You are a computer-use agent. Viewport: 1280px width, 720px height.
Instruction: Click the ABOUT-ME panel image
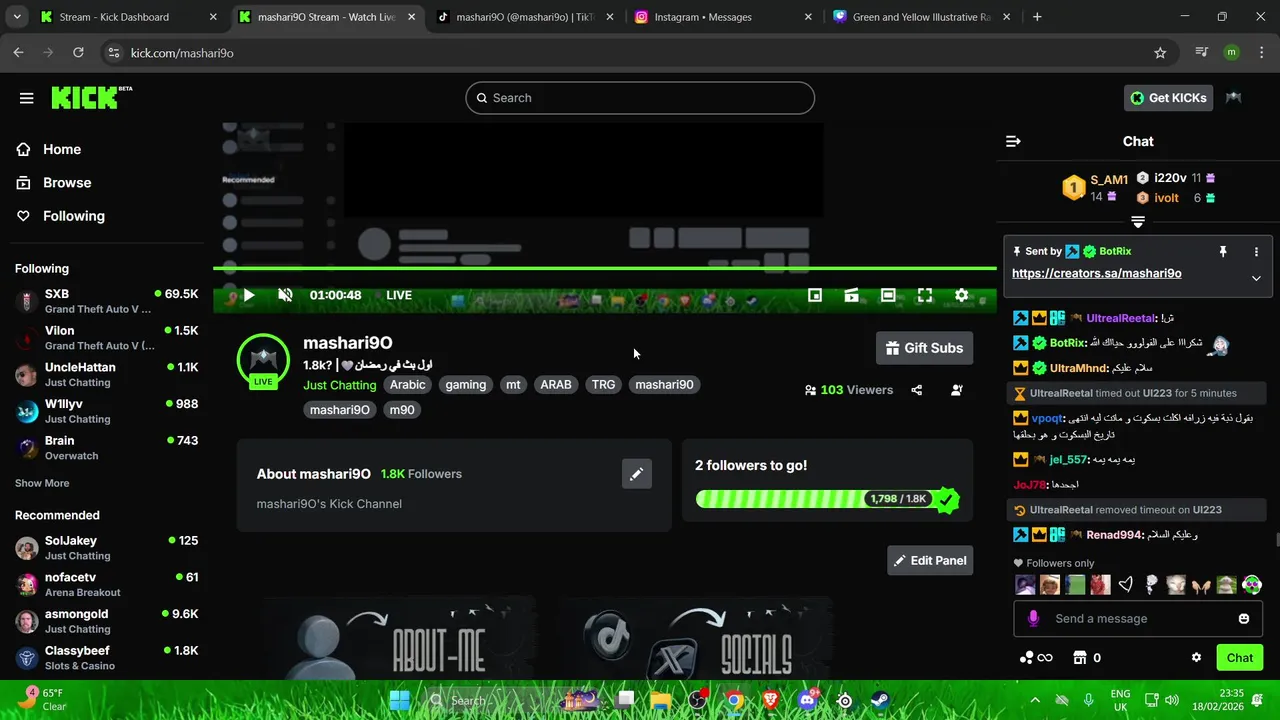tap(397, 640)
